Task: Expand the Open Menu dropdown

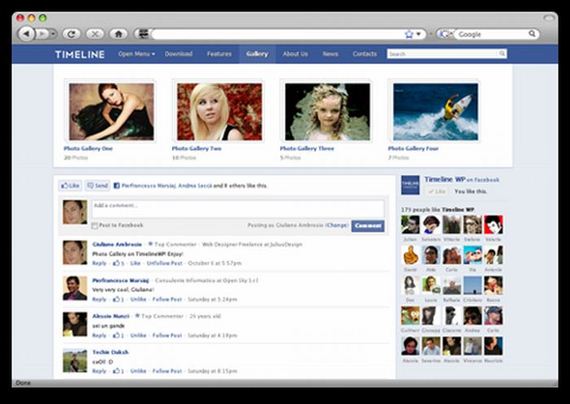Action: 136,54
